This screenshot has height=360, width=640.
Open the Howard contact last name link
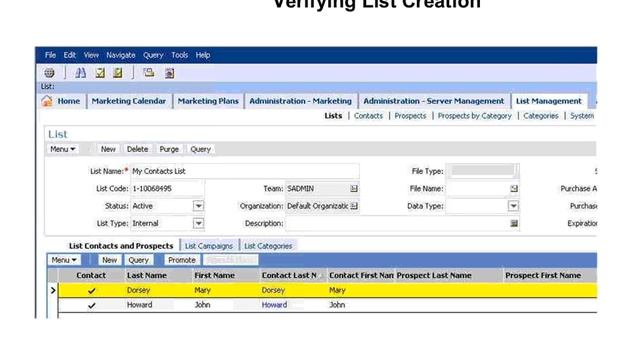[x=274, y=305]
